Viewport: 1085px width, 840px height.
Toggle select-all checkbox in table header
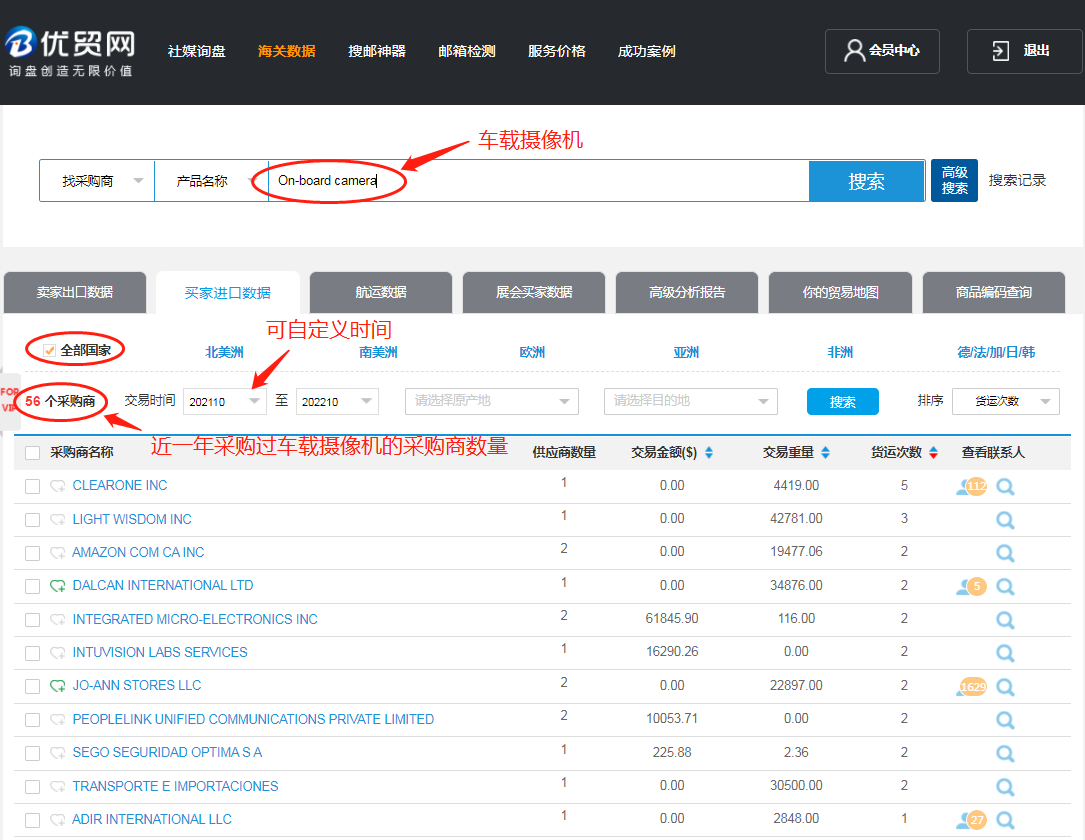click(33, 453)
